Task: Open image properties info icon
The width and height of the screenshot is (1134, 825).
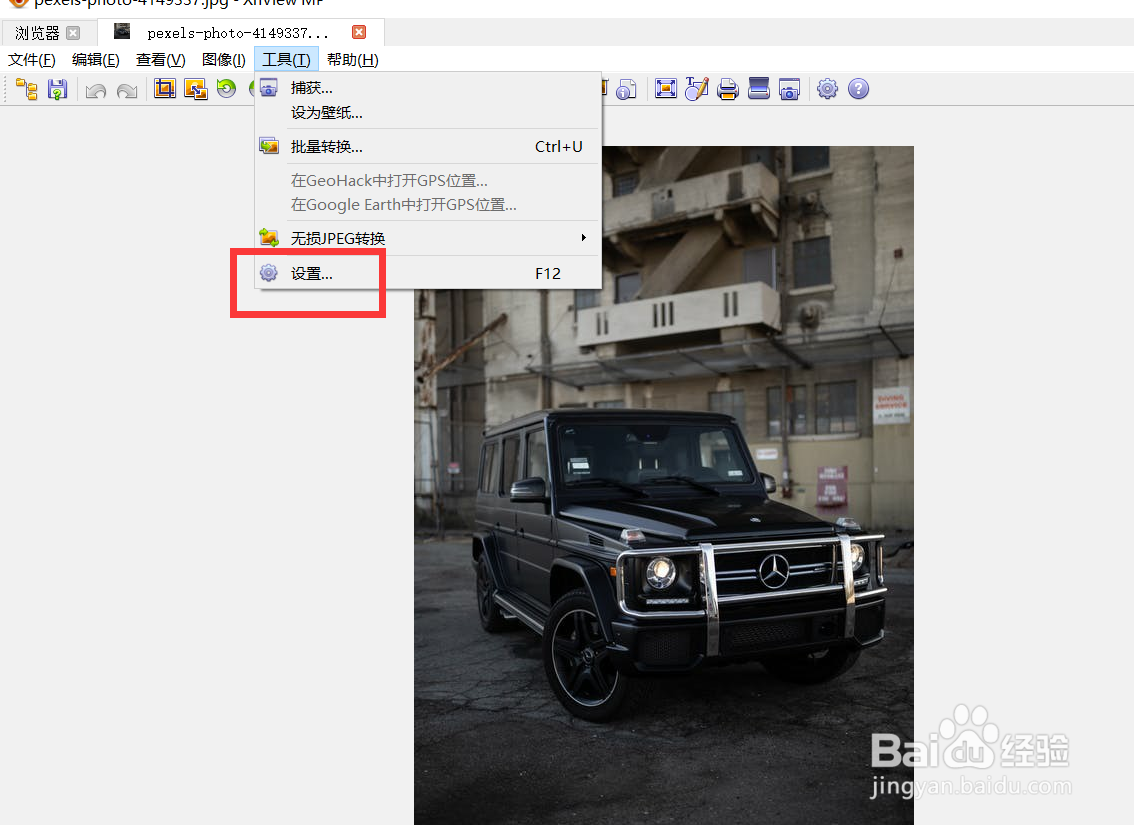Action: [626, 89]
